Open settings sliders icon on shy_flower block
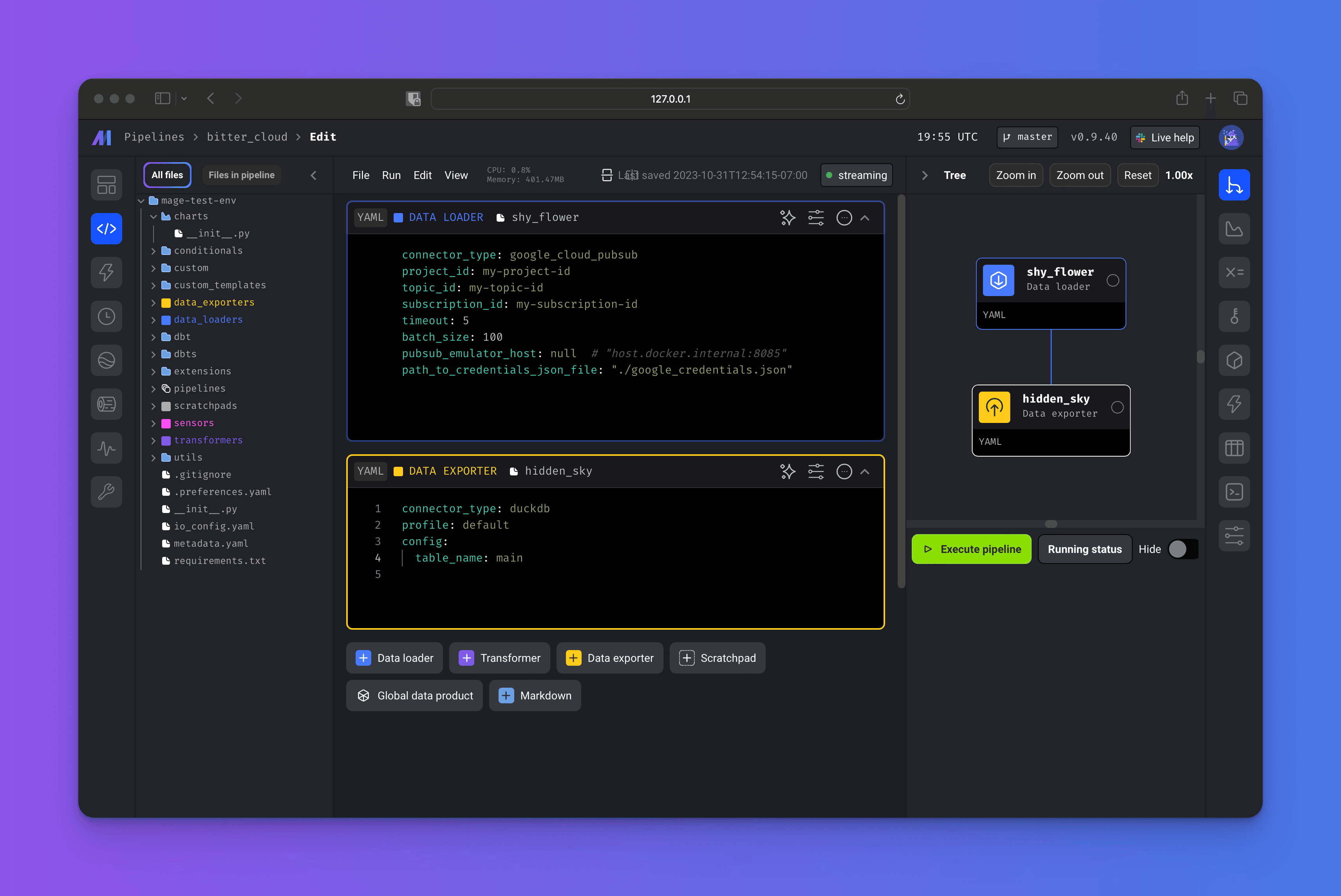 (816, 218)
